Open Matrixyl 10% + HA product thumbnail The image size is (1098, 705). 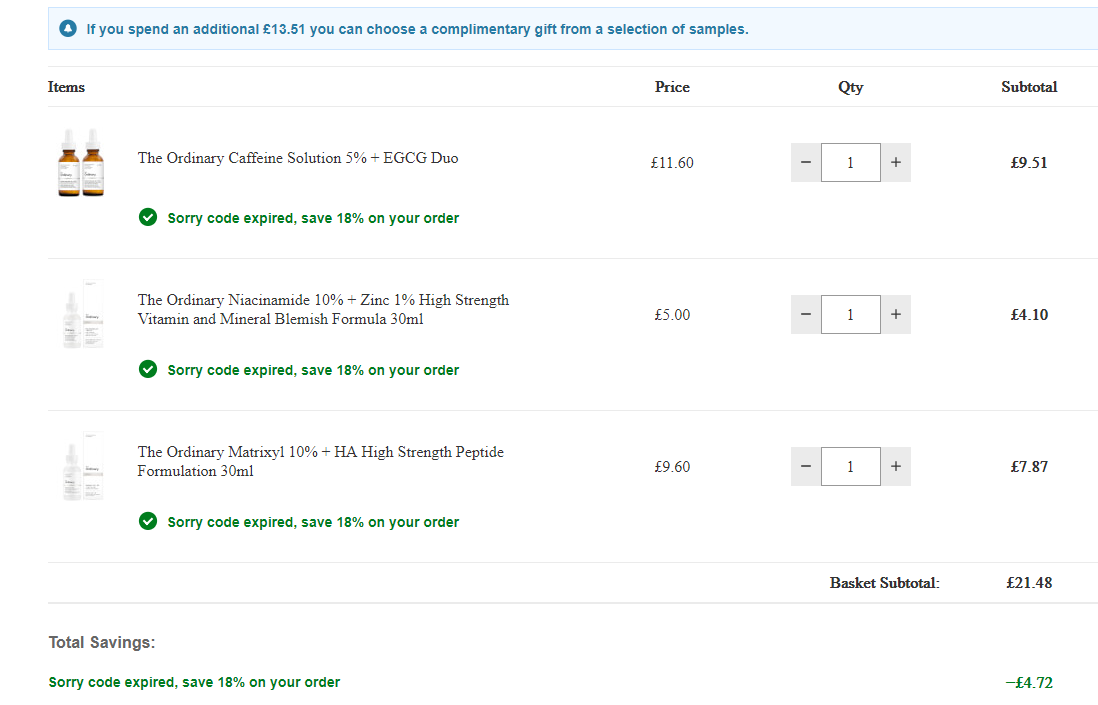(x=81, y=466)
